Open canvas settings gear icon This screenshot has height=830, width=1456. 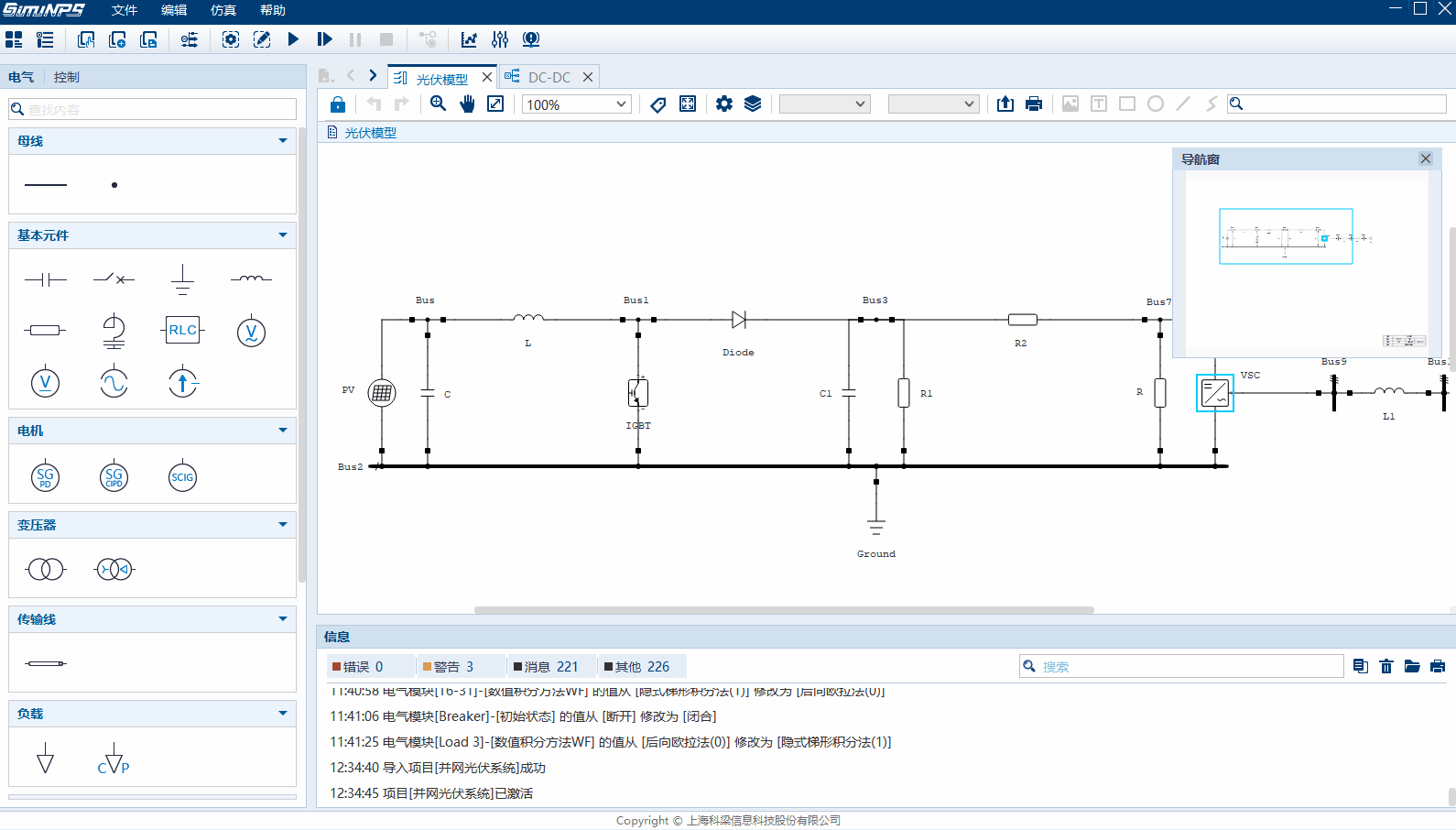tap(724, 104)
